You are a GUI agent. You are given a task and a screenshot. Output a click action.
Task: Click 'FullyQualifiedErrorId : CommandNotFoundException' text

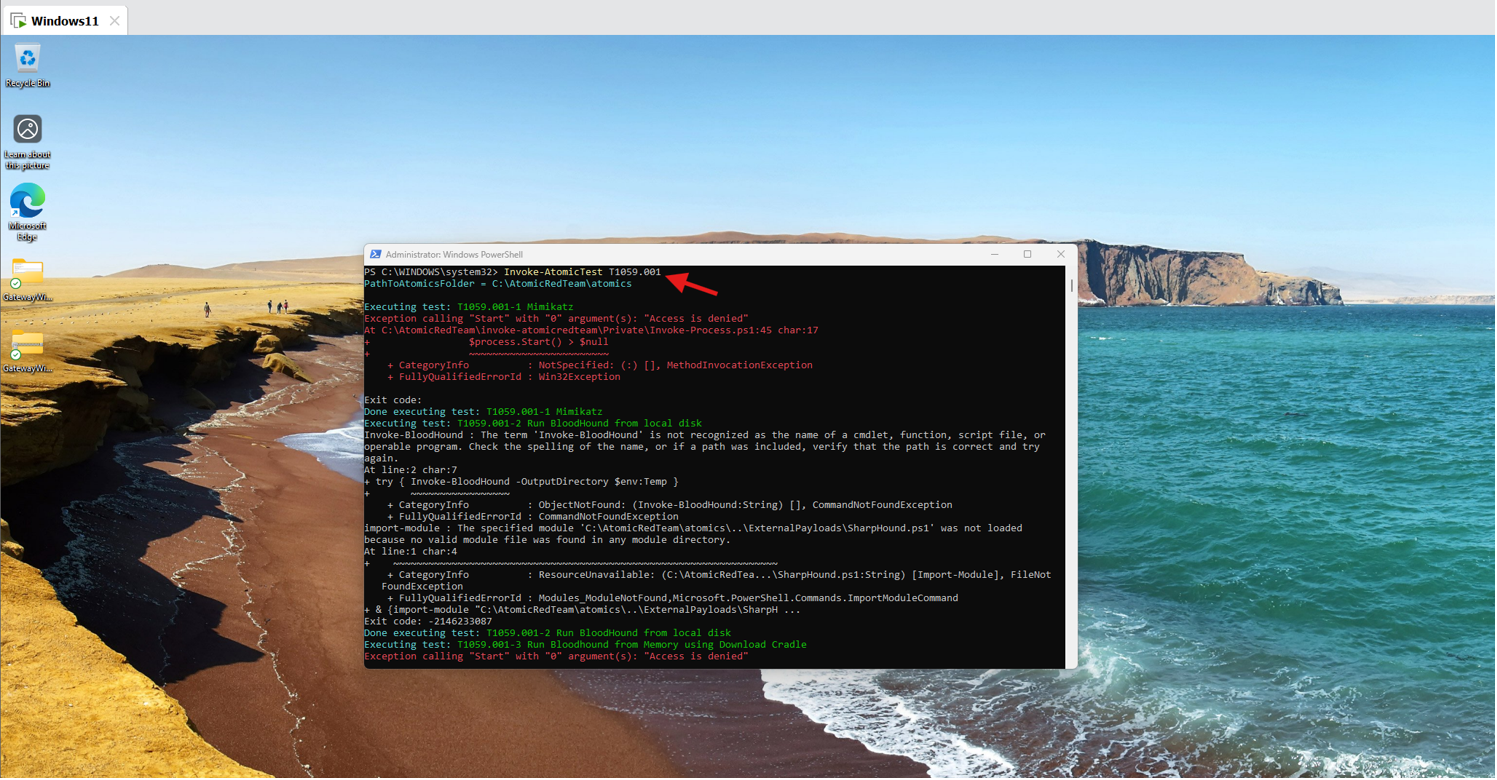pyautogui.click(x=539, y=517)
